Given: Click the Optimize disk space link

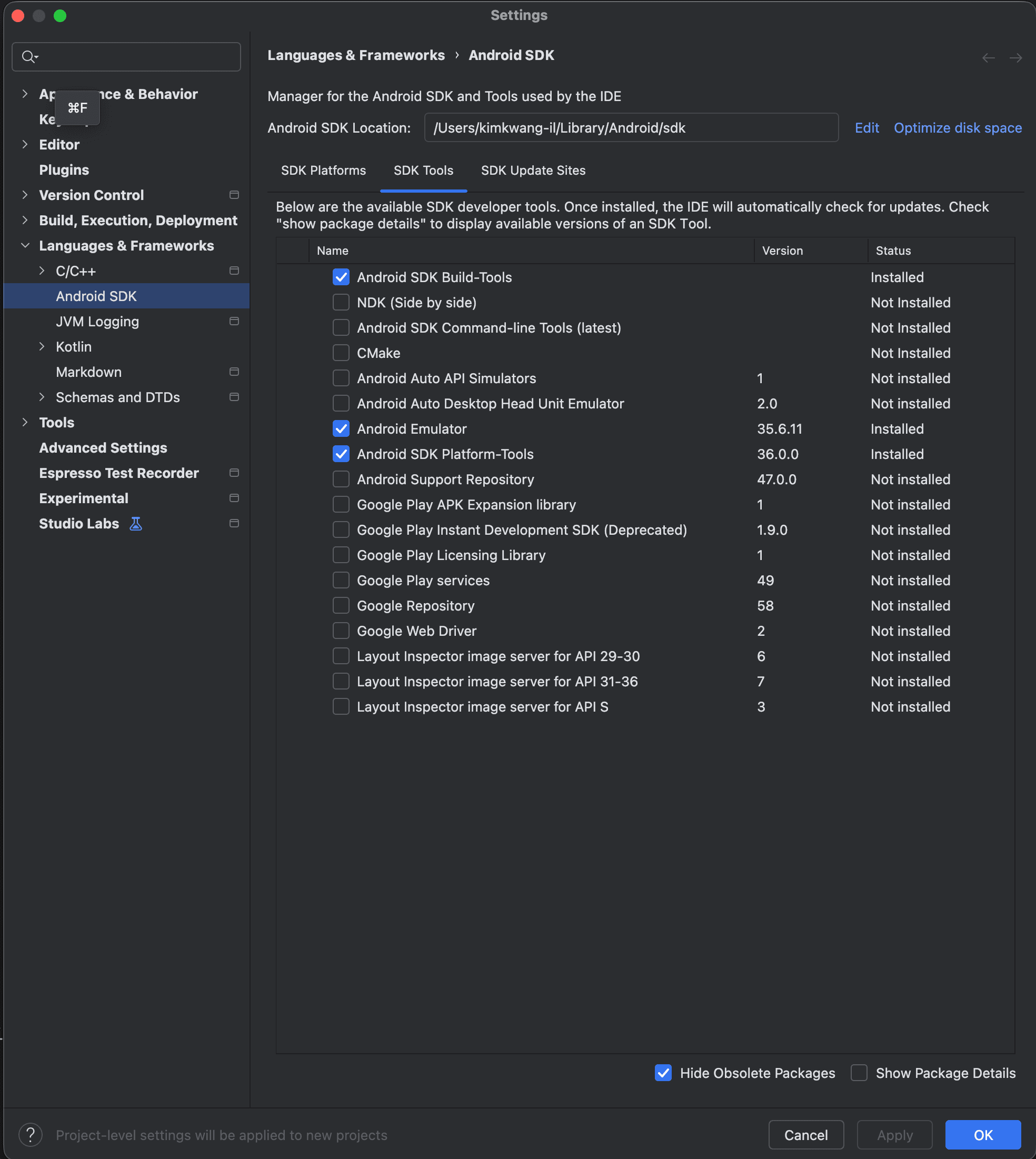Looking at the screenshot, I should point(958,127).
